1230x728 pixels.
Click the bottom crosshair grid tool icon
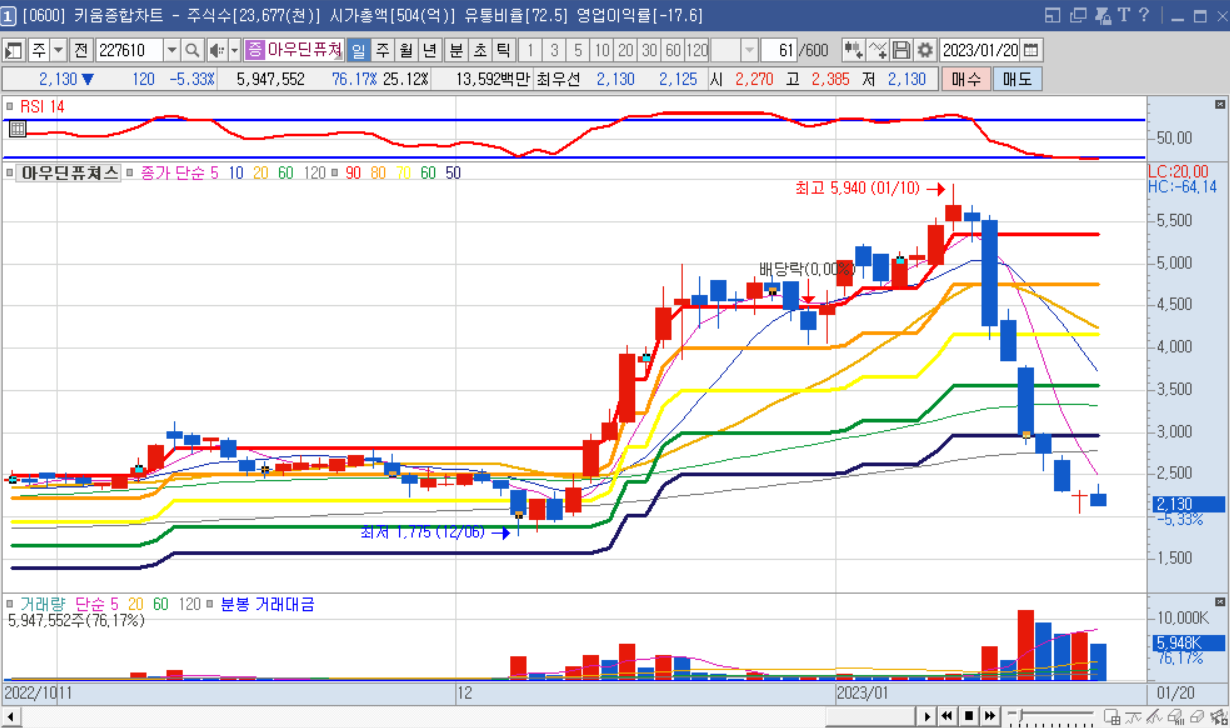(x=1112, y=716)
